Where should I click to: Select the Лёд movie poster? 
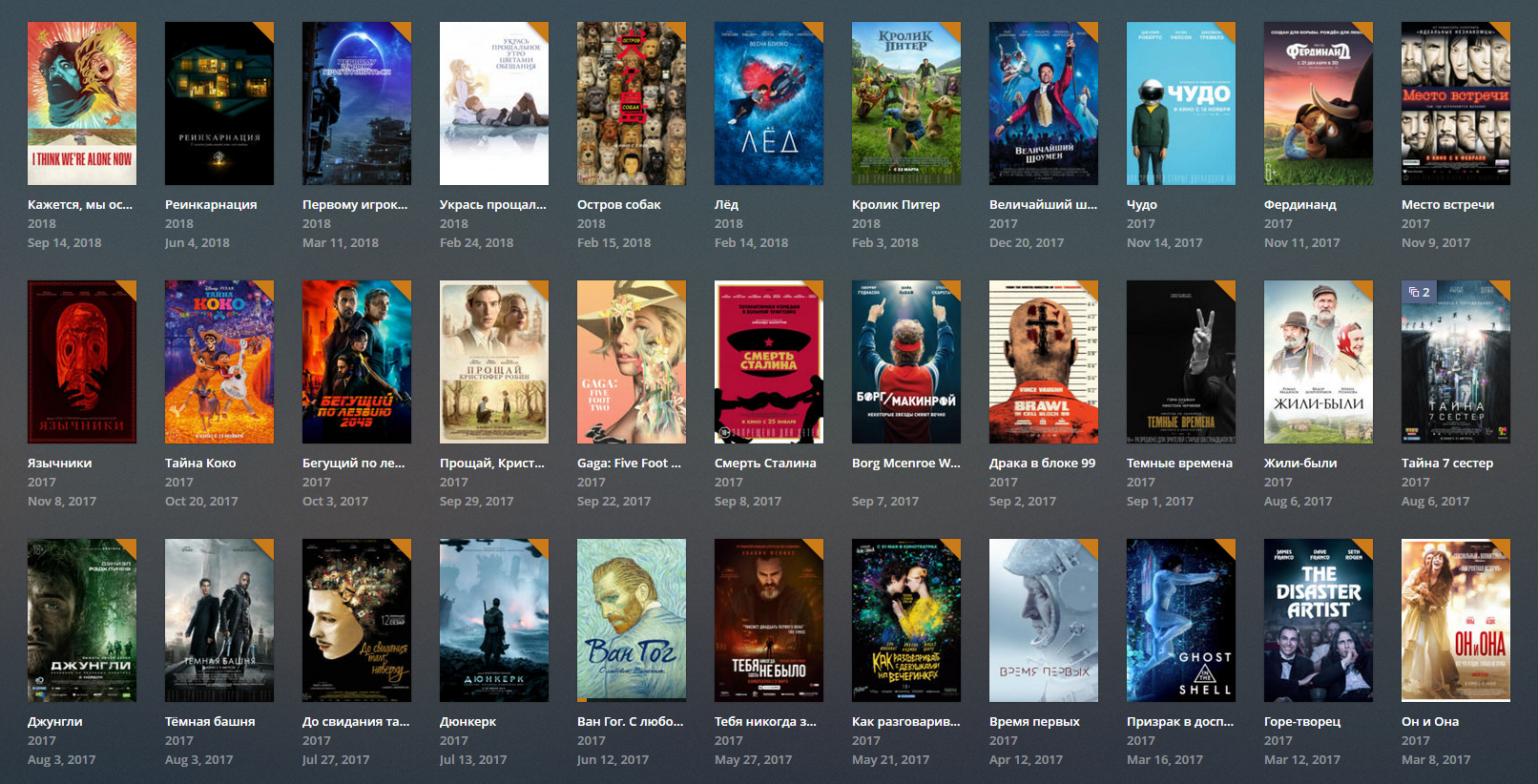[768, 103]
